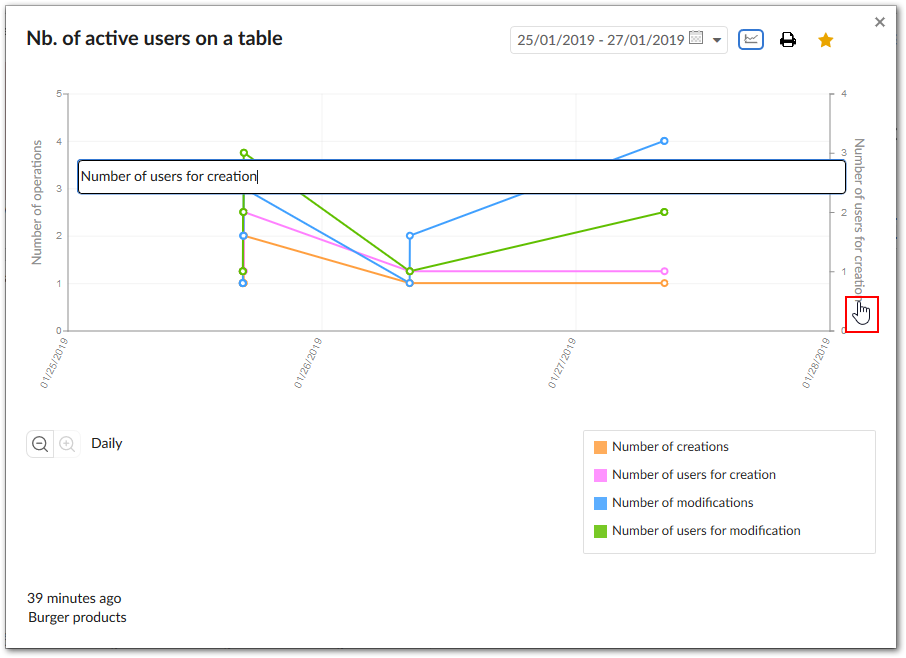906x658 pixels.
Task: Toggle Number of creations series in legend
Action: coord(670,447)
